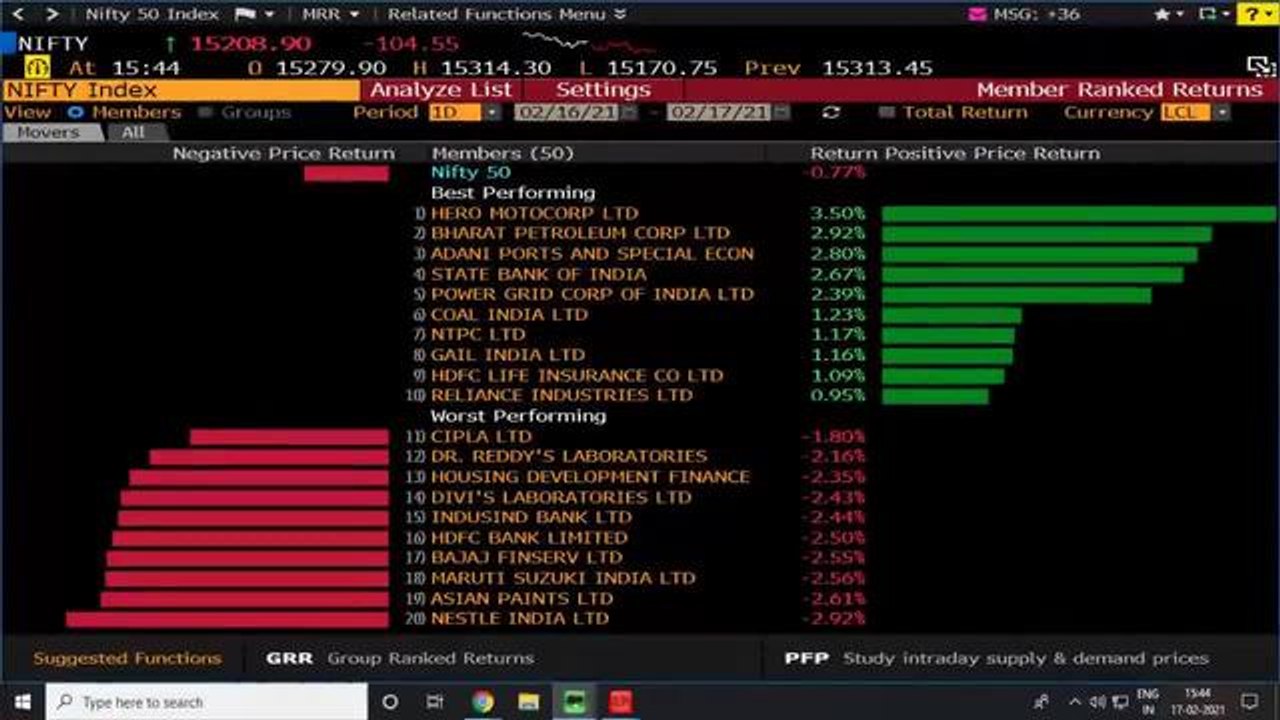The width and height of the screenshot is (1280, 720).
Task: Click the yellow alert icon beside At
Action: tap(36, 67)
